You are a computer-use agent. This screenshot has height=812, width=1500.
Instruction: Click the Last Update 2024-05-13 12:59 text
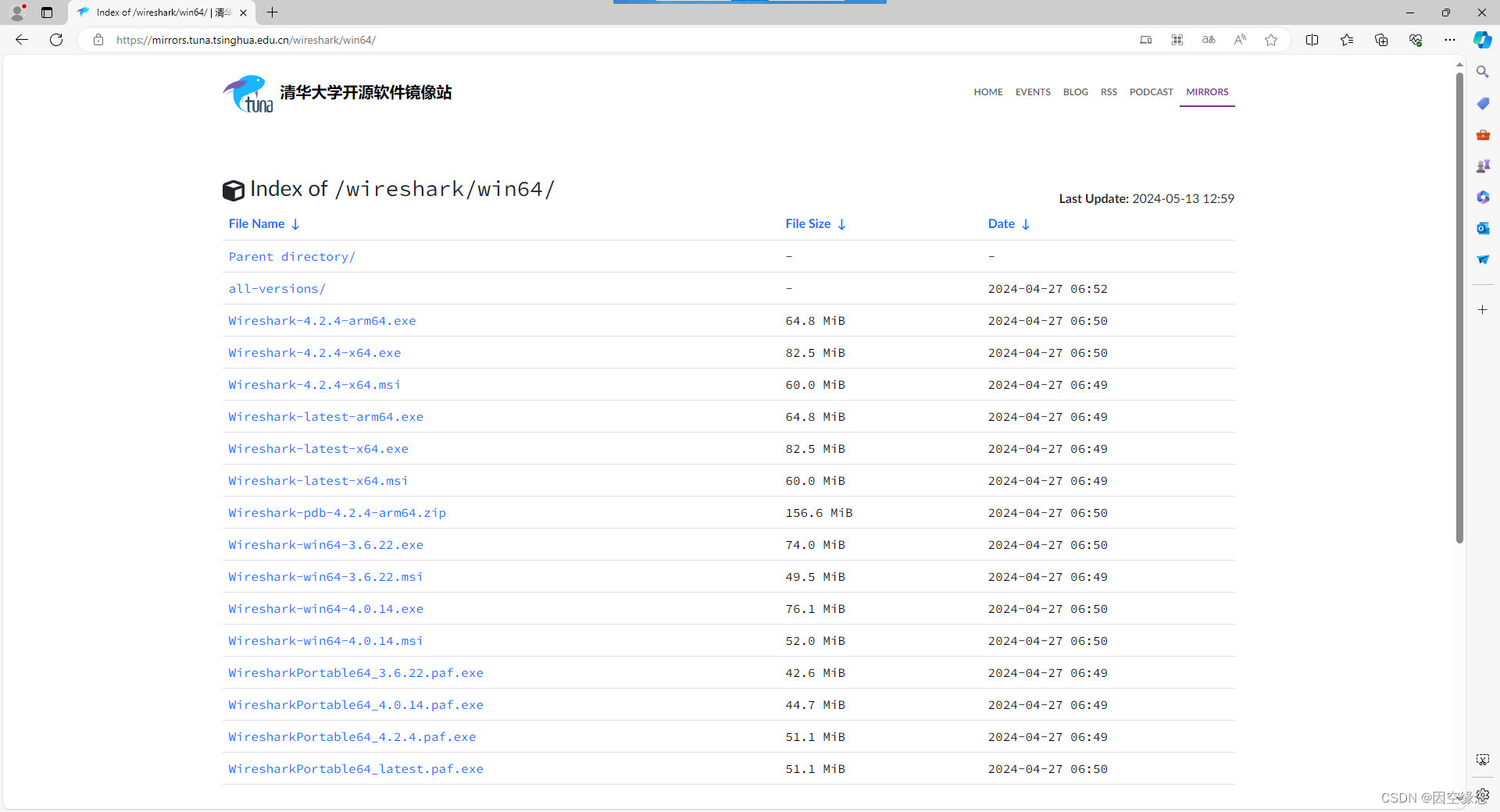click(1146, 198)
